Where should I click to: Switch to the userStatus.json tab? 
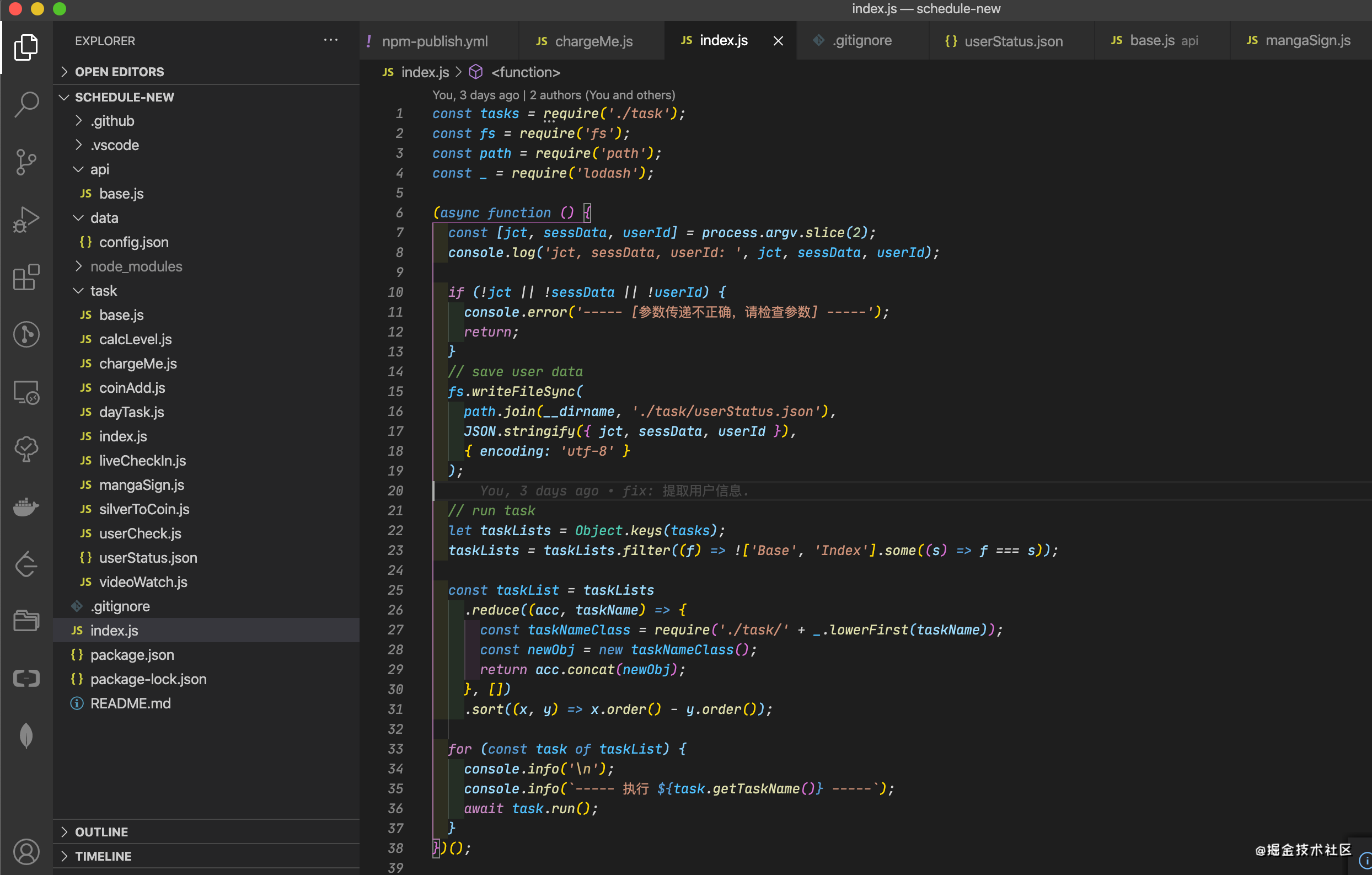(x=1012, y=41)
